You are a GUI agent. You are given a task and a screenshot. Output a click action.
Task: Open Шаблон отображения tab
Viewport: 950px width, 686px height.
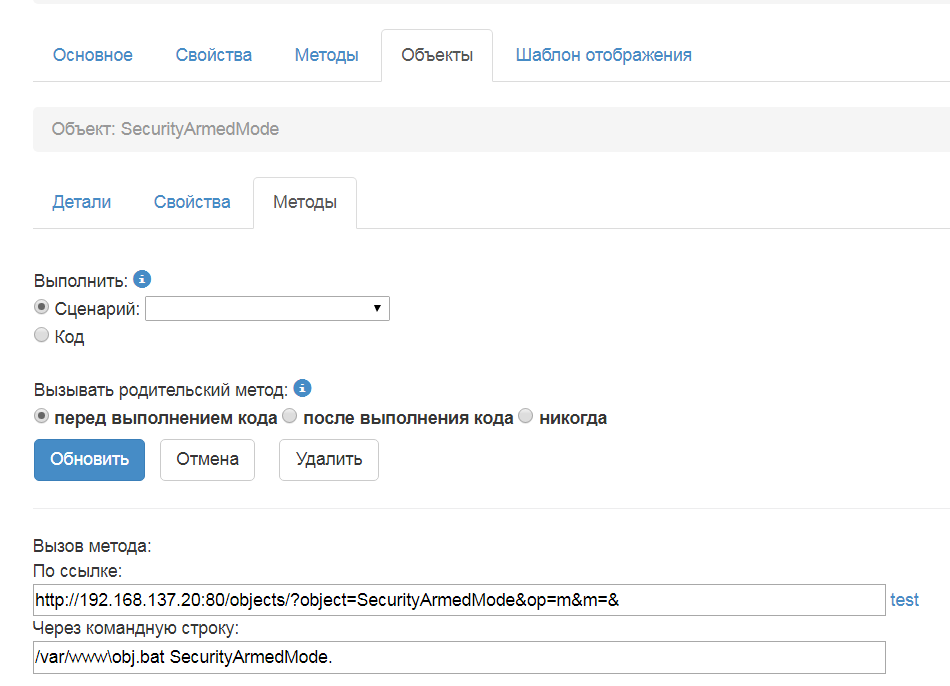pos(603,55)
